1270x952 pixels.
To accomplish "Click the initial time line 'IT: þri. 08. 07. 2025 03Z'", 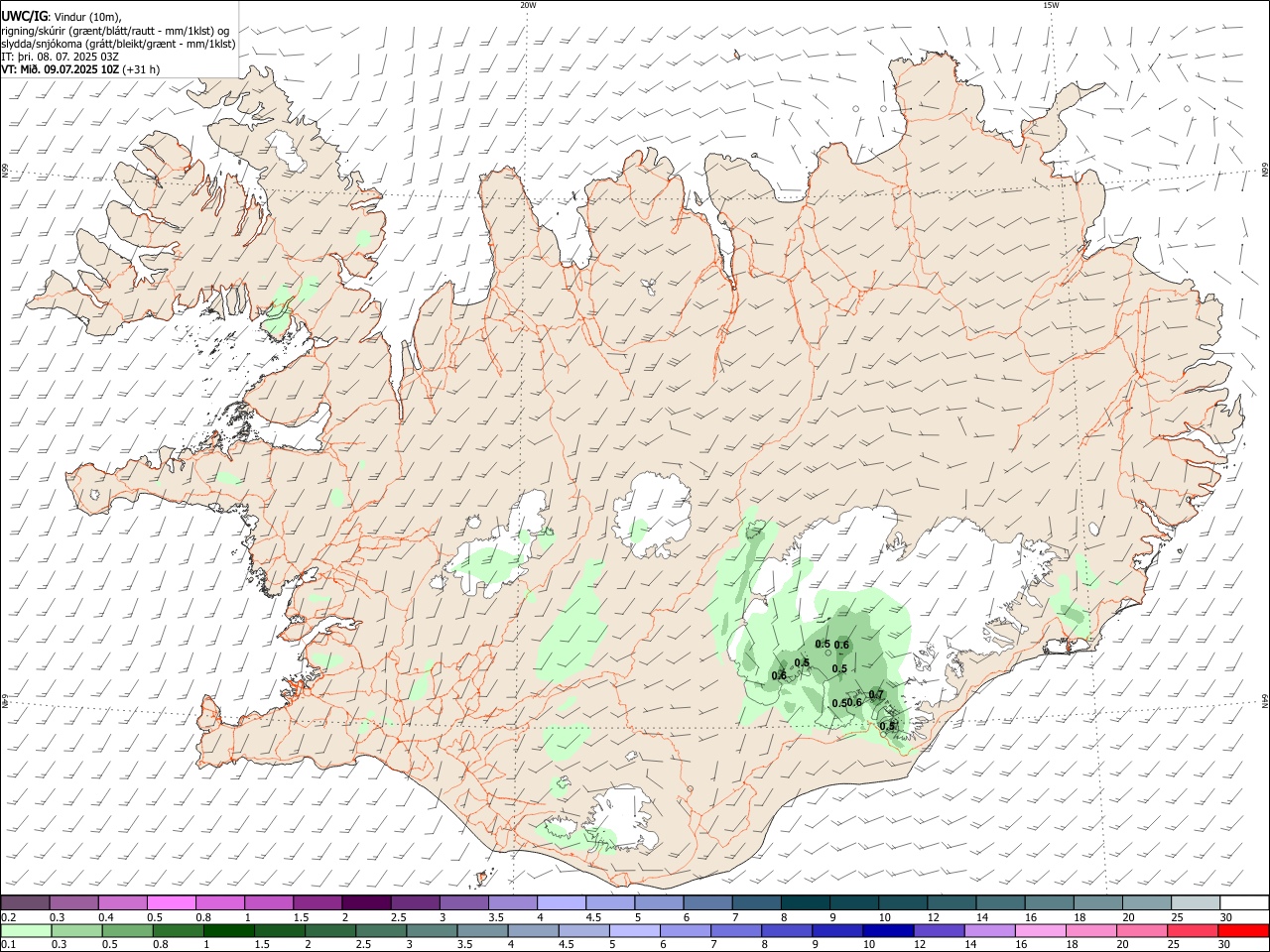I will [x=61, y=57].
